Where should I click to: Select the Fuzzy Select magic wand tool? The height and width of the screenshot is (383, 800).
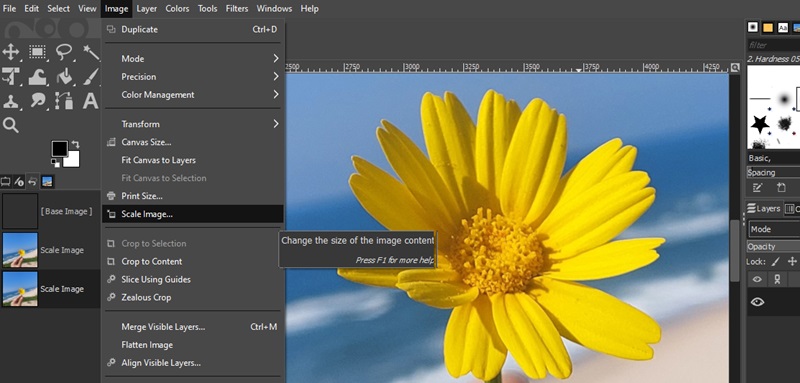click(91, 52)
